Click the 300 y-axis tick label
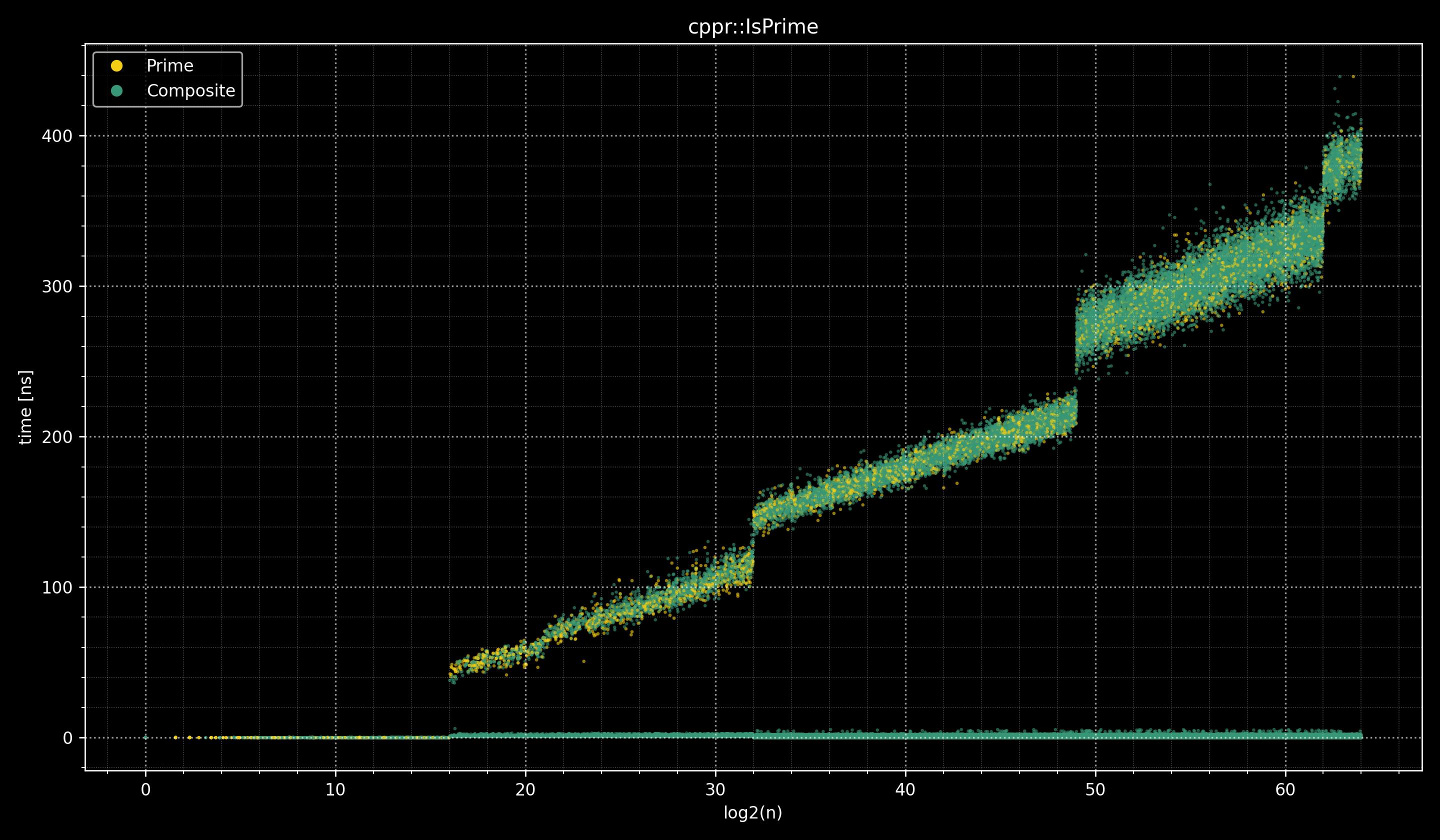This screenshot has width=1440, height=840. (56, 286)
